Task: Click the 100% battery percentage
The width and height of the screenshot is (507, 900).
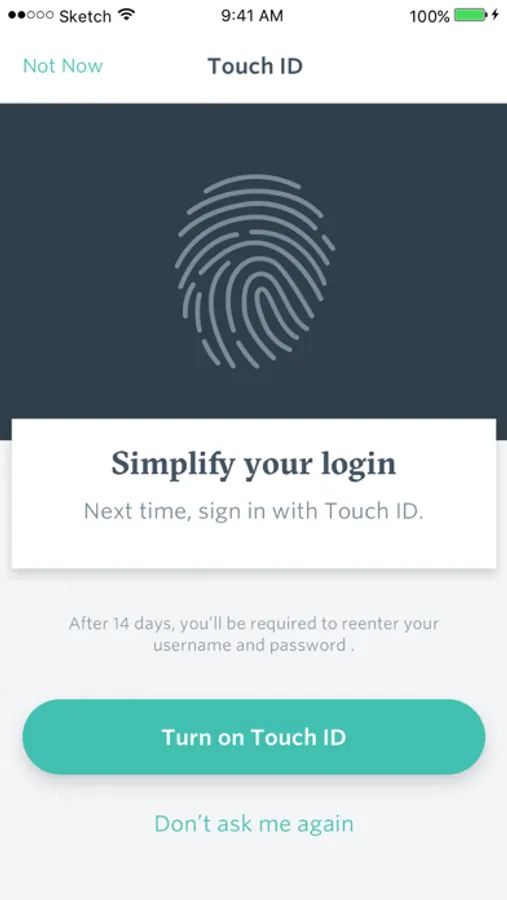Action: (429, 17)
